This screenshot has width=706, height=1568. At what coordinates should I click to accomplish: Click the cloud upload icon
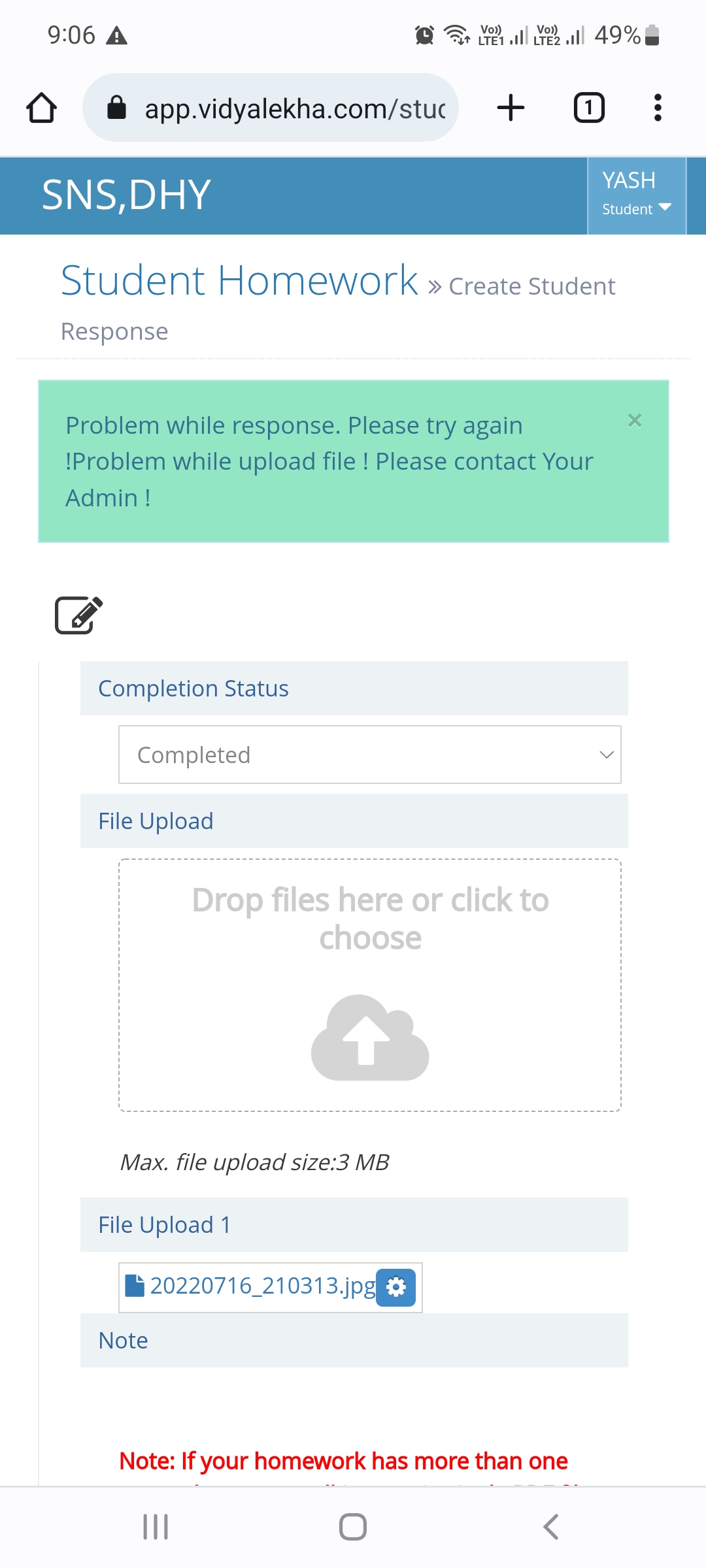(370, 1037)
